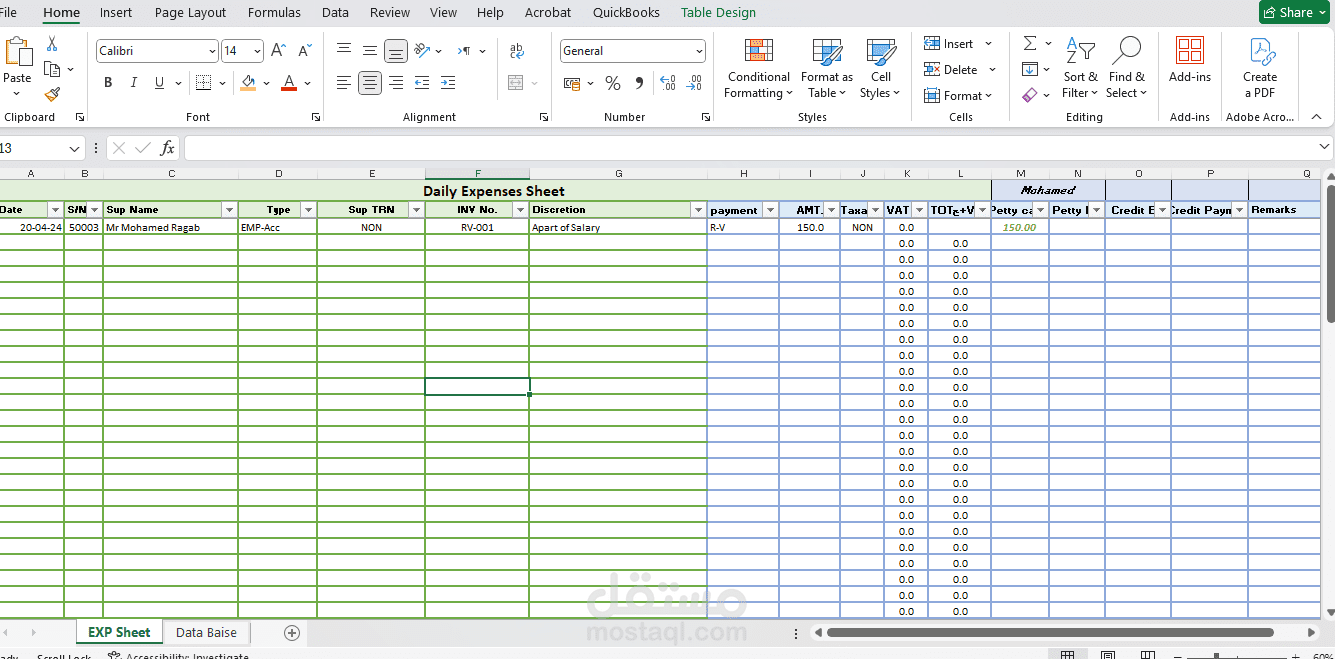Apply the red Font Color swatch

[x=289, y=83]
